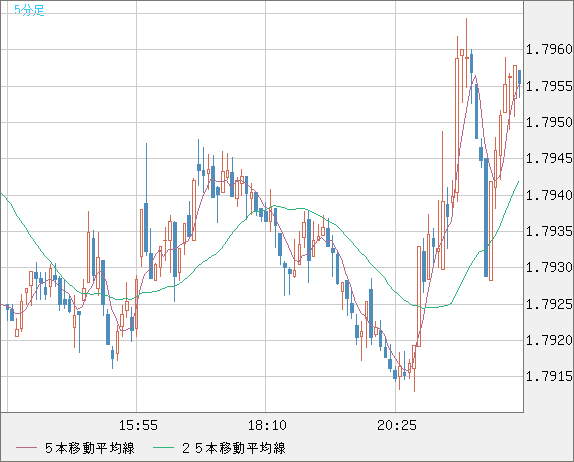Click the 1.7935 price axis label
Viewport: 574px width, 462px height.
click(x=549, y=231)
